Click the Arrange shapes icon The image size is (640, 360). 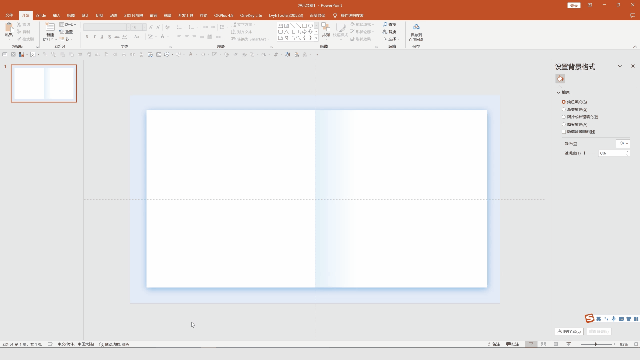[x=325, y=28]
